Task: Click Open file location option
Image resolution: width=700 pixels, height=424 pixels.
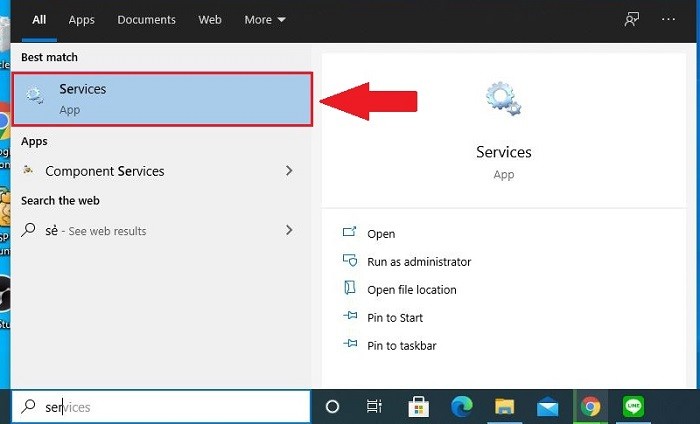Action: click(411, 289)
